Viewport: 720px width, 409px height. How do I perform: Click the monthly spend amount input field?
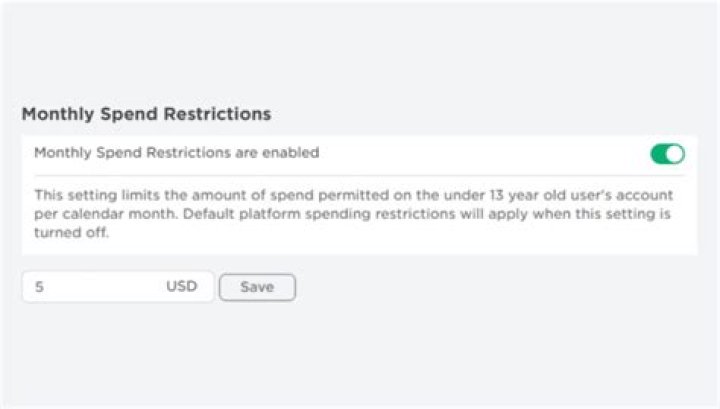click(x=95, y=287)
